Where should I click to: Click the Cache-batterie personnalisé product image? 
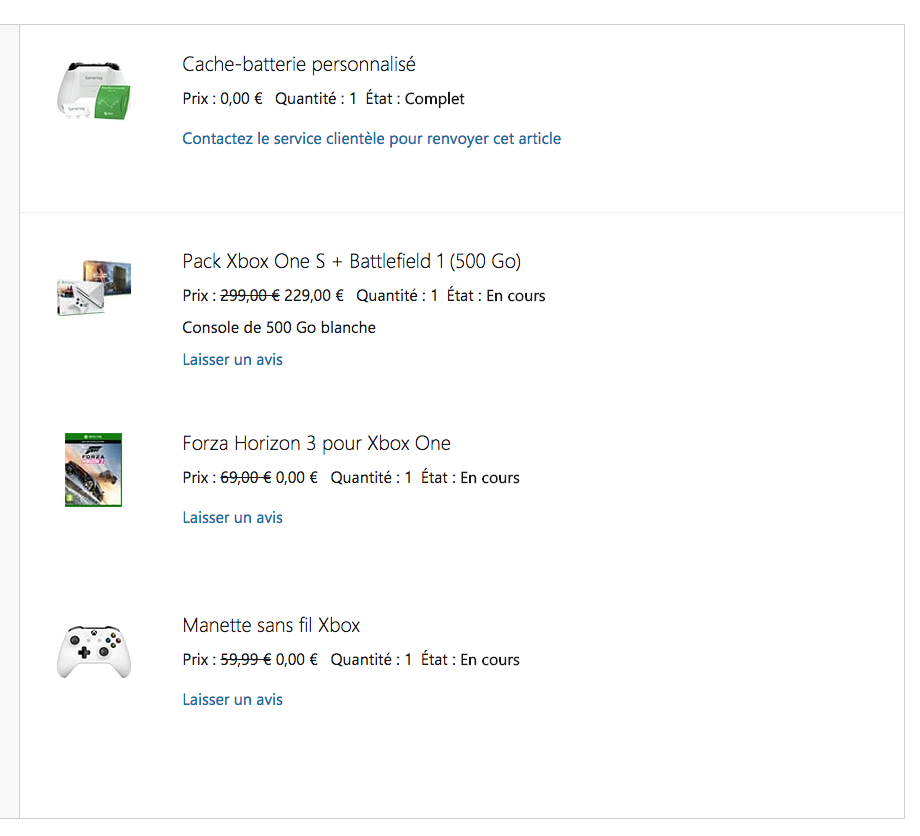93,95
